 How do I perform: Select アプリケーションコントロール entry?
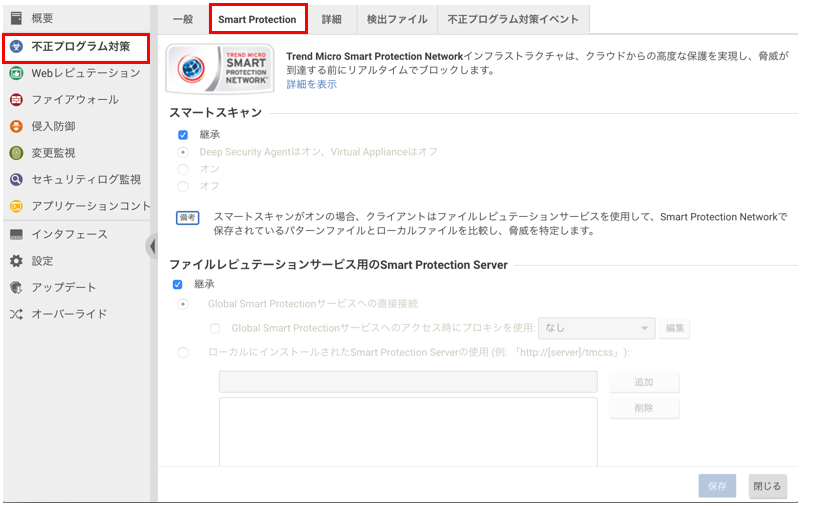pos(91,206)
